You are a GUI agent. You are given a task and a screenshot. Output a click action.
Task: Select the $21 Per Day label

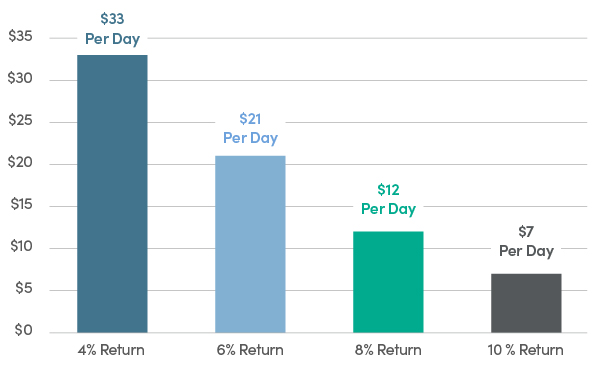250,129
